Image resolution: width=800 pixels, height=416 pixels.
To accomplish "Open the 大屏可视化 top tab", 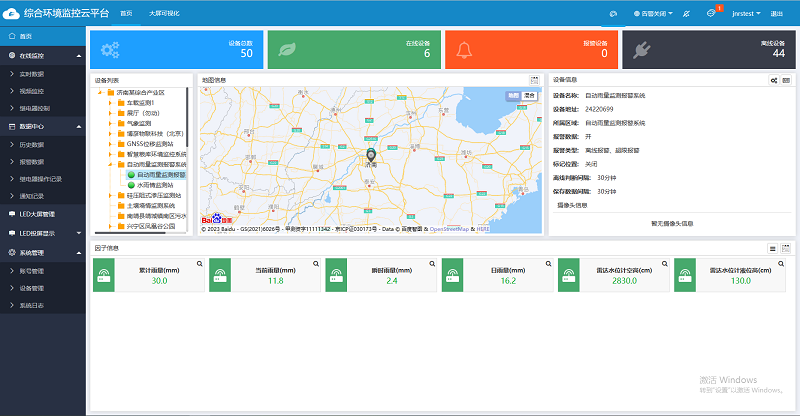I will (x=165, y=13).
